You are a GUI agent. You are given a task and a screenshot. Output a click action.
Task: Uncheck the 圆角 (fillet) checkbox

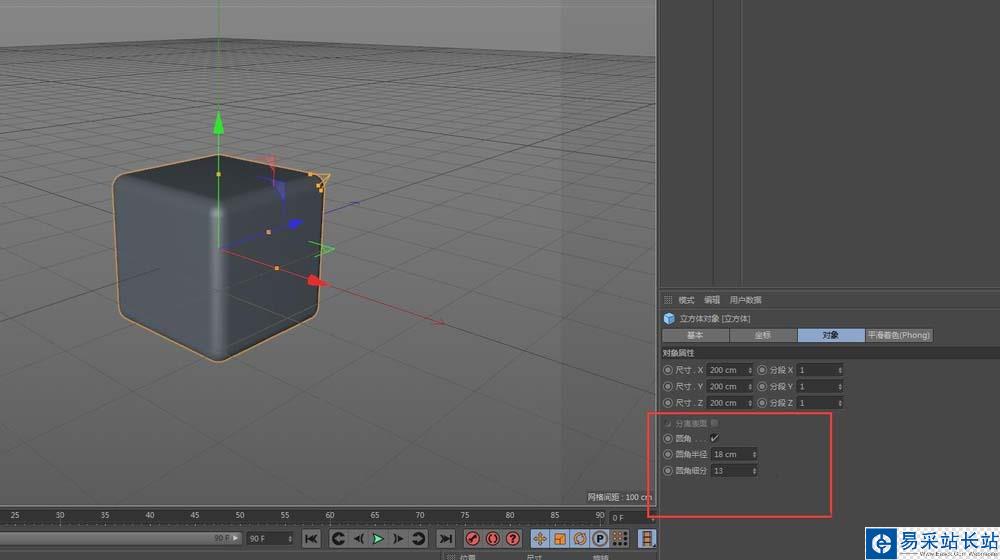pyautogui.click(x=714, y=438)
